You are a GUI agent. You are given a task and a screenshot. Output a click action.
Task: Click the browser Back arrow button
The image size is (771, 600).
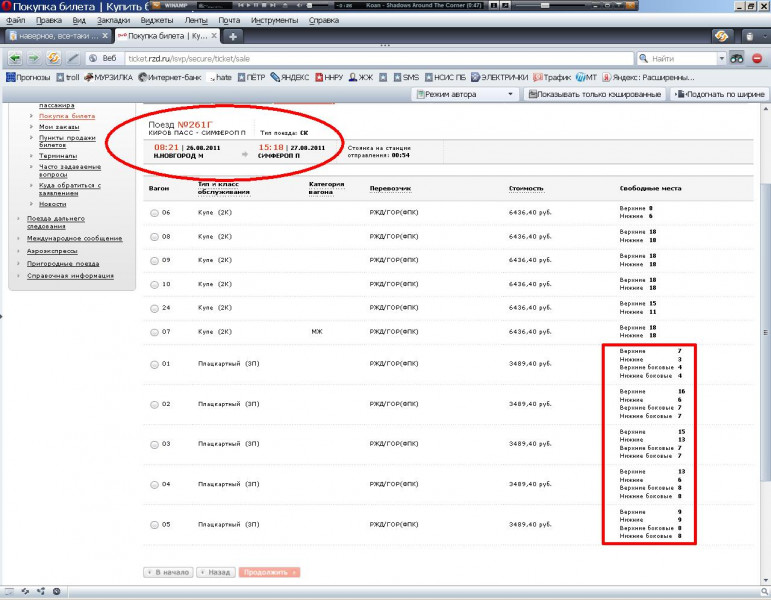15,58
